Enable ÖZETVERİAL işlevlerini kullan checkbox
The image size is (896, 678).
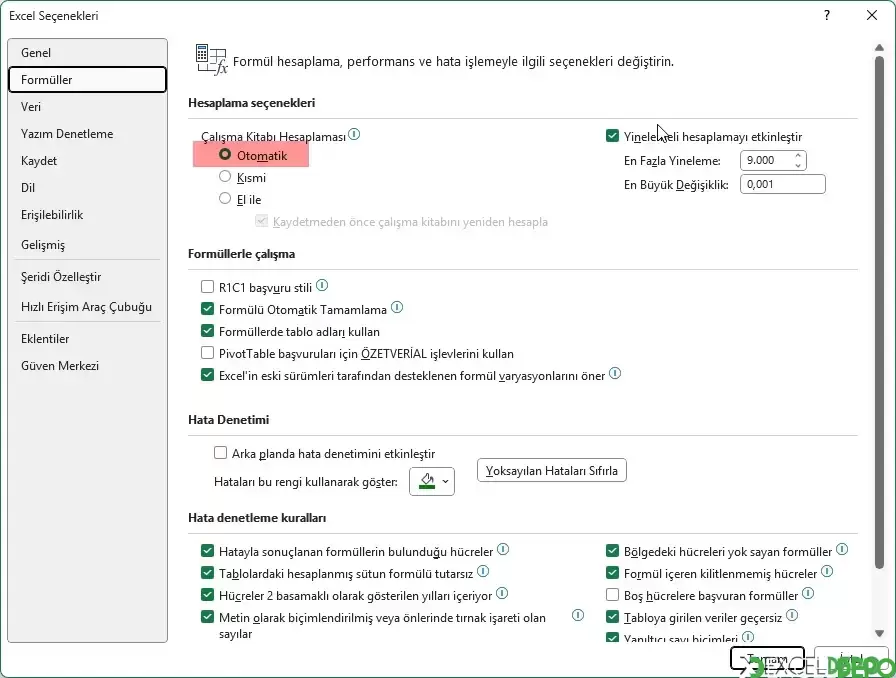[207, 353]
